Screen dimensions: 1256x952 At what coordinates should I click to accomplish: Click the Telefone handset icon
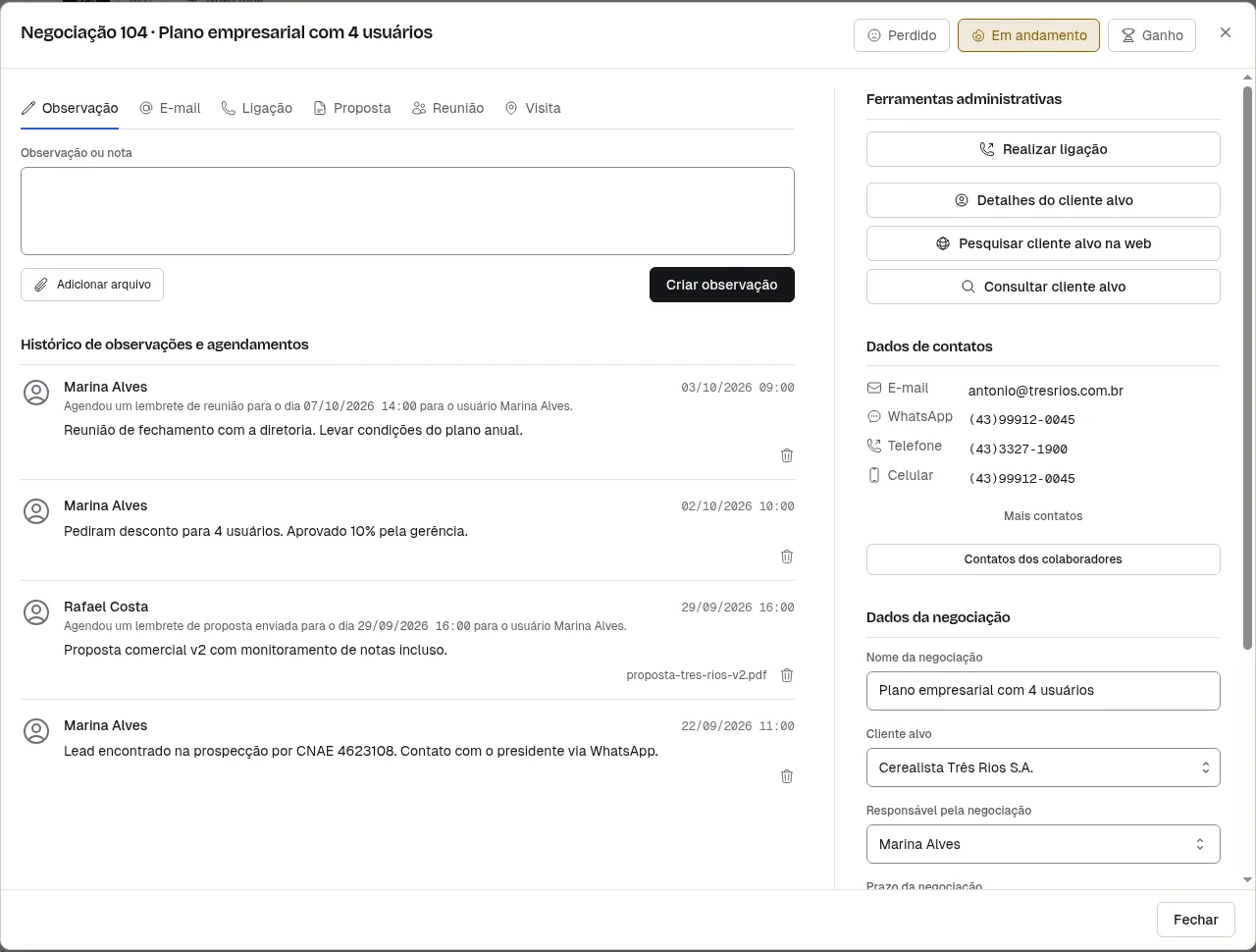click(x=874, y=447)
